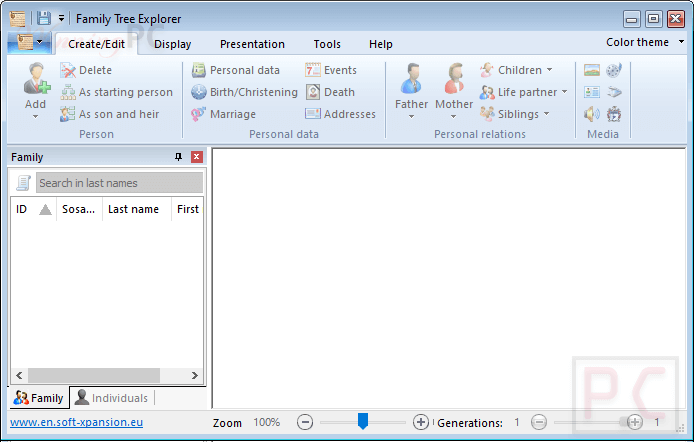Open the www.en.soft-xpansion.eu link
Image resolution: width=694 pixels, height=442 pixels.
(77, 422)
